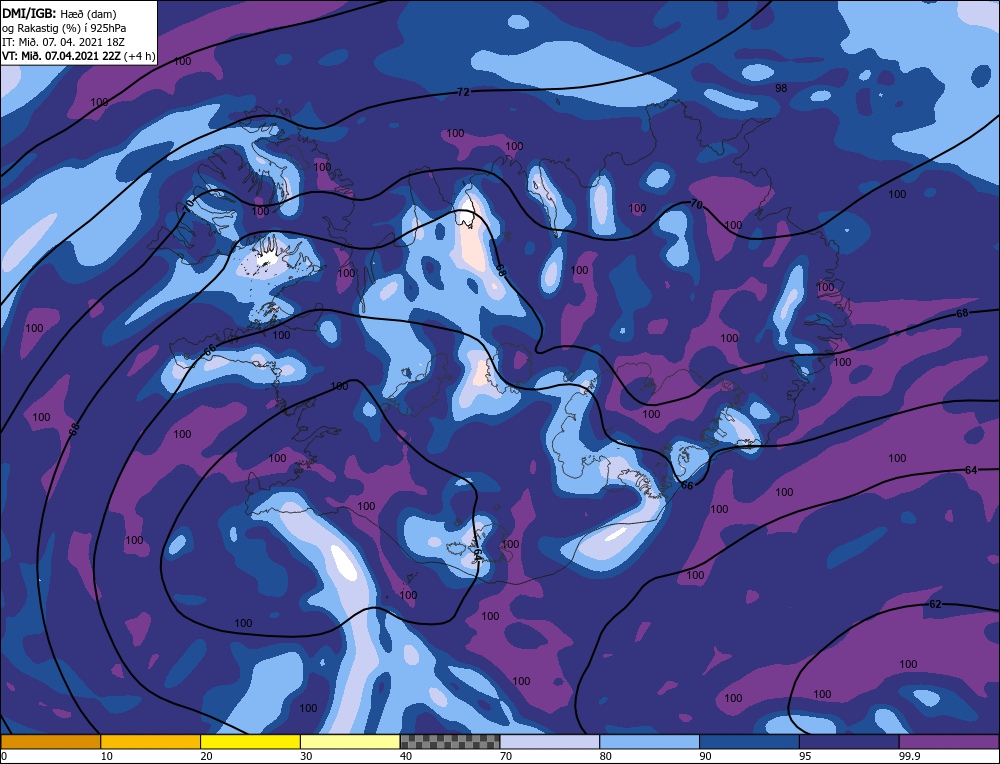The width and height of the screenshot is (1000, 764).
Task: Click the '99.9' legend scale value
Action: [909, 756]
